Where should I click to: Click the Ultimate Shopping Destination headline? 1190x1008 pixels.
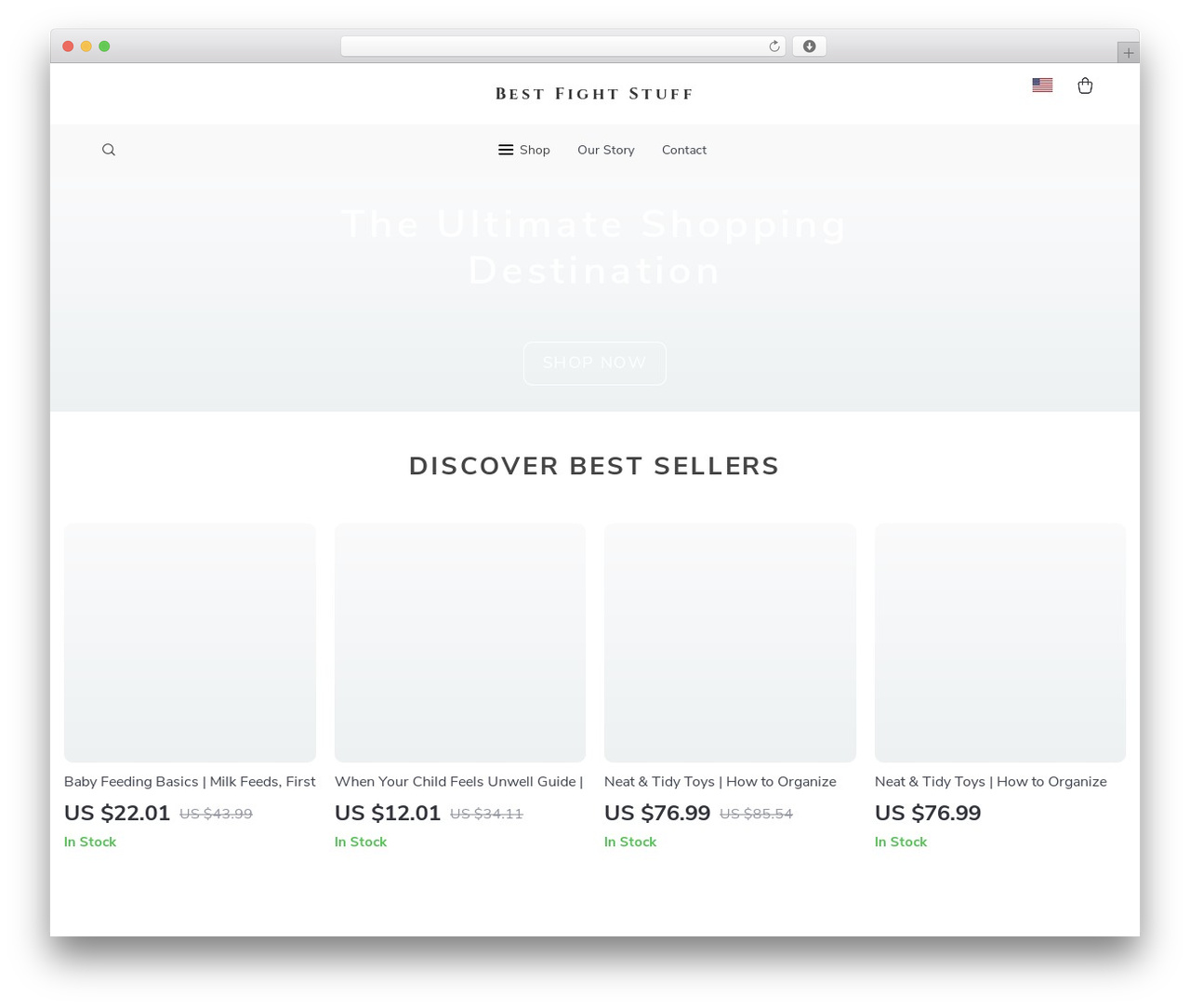pyautogui.click(x=594, y=247)
